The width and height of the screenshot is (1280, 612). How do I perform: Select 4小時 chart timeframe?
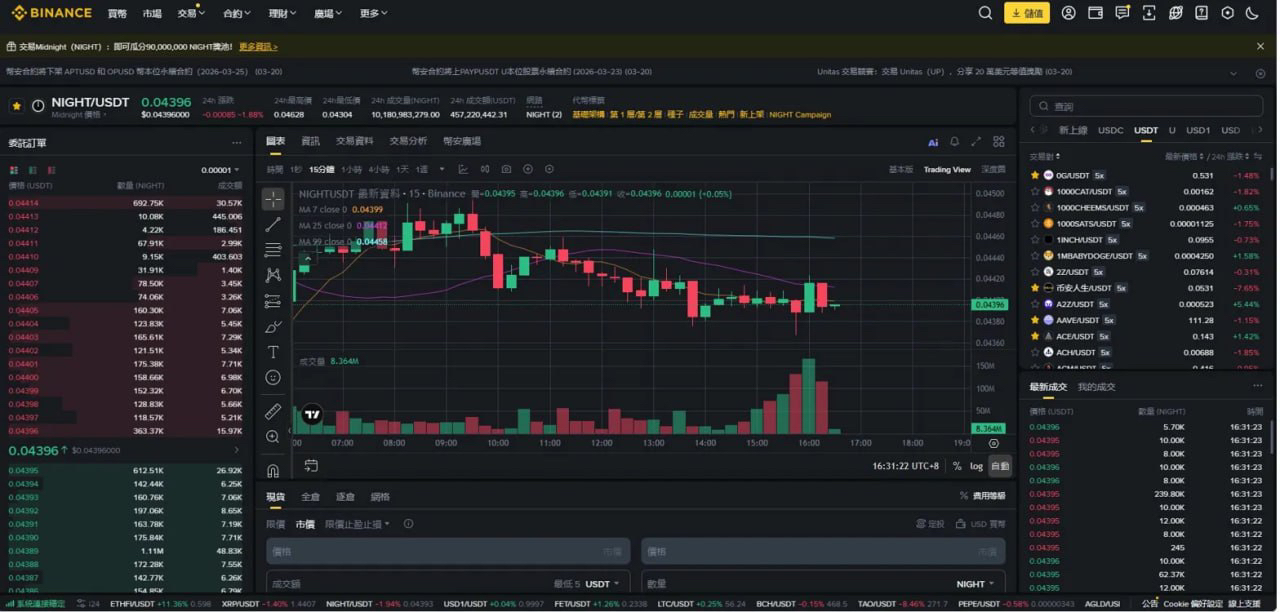click(x=379, y=169)
